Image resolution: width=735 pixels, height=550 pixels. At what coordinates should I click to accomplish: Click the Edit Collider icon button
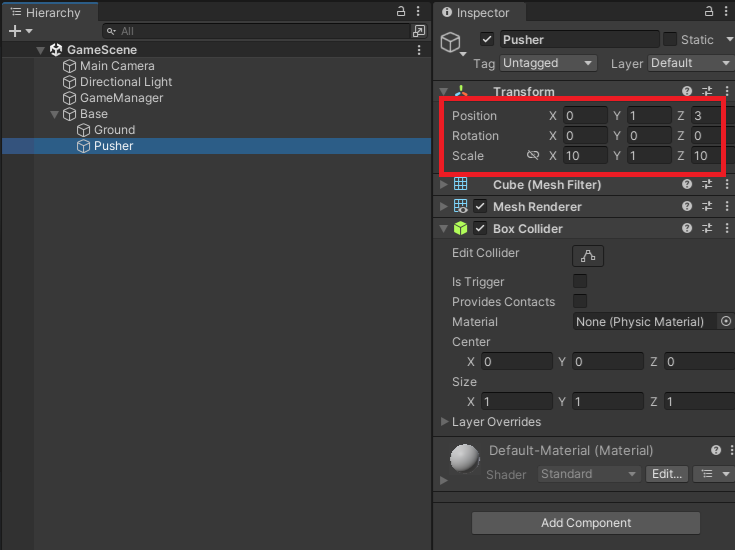click(x=588, y=255)
